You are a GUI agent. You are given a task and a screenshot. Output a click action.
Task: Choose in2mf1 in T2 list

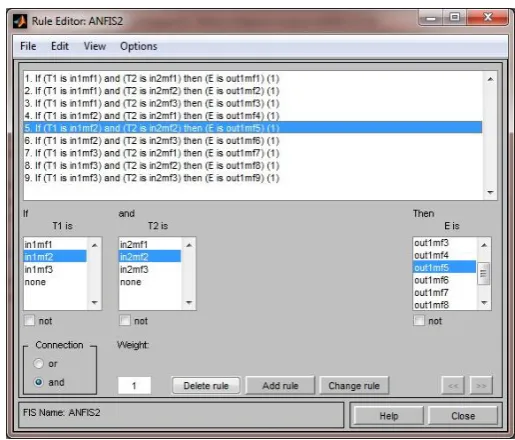pyautogui.click(x=150, y=244)
